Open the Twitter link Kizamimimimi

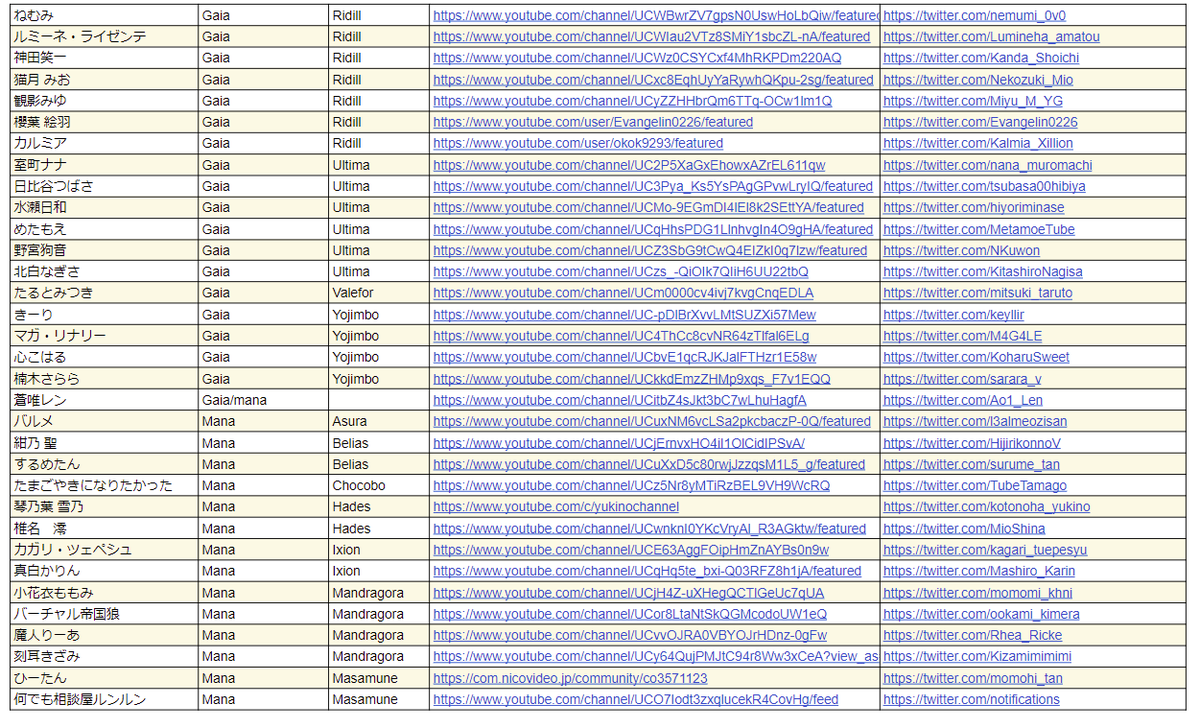978,657
